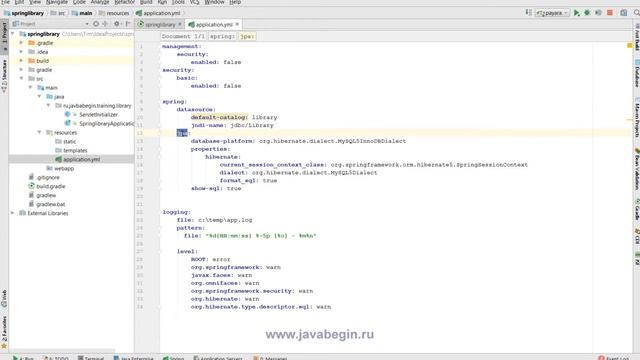This screenshot has width=640, height=360.
Task: Select gradlew.bat in the project tree
Action: [x=51, y=204]
